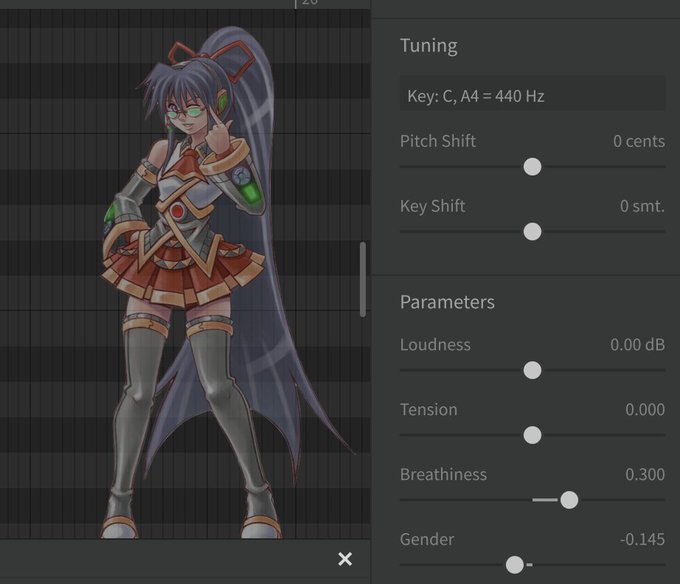Click the Loudness slider handle
The width and height of the screenshot is (680, 584).
[x=532, y=370]
